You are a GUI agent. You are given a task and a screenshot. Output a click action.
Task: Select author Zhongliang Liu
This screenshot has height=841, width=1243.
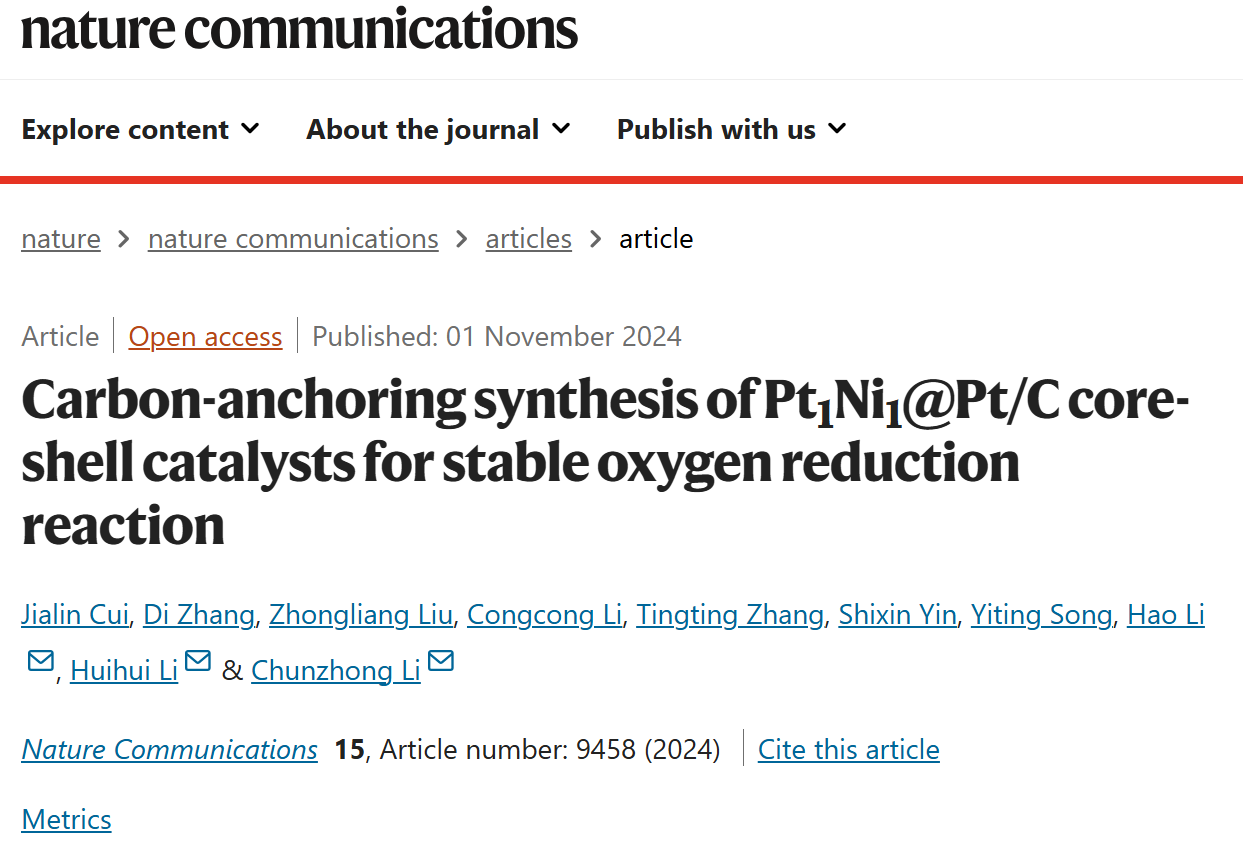[361, 614]
